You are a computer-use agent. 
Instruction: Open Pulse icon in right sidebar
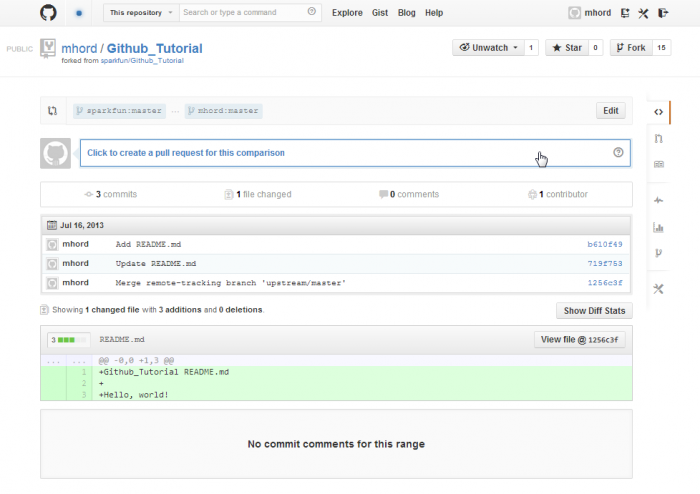pyautogui.click(x=658, y=200)
